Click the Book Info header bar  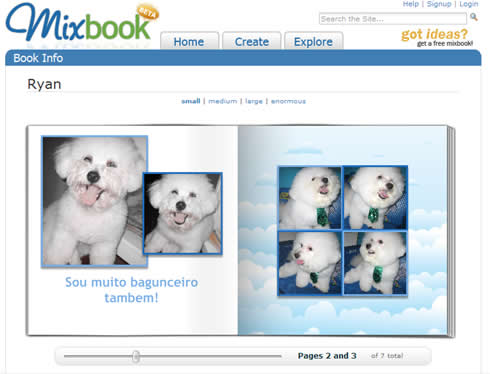(x=243, y=58)
